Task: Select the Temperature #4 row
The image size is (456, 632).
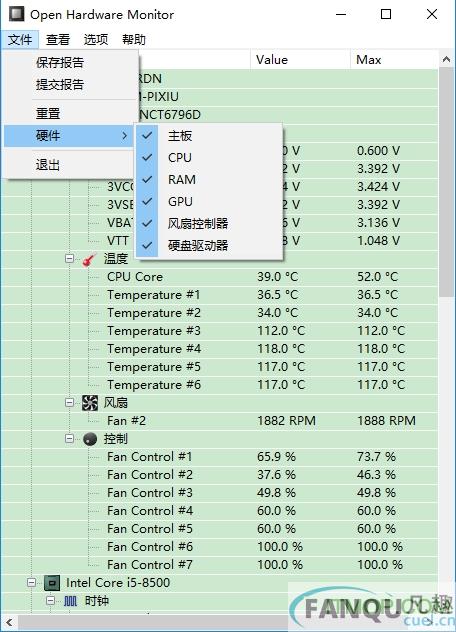Action: pyautogui.click(x=220, y=349)
